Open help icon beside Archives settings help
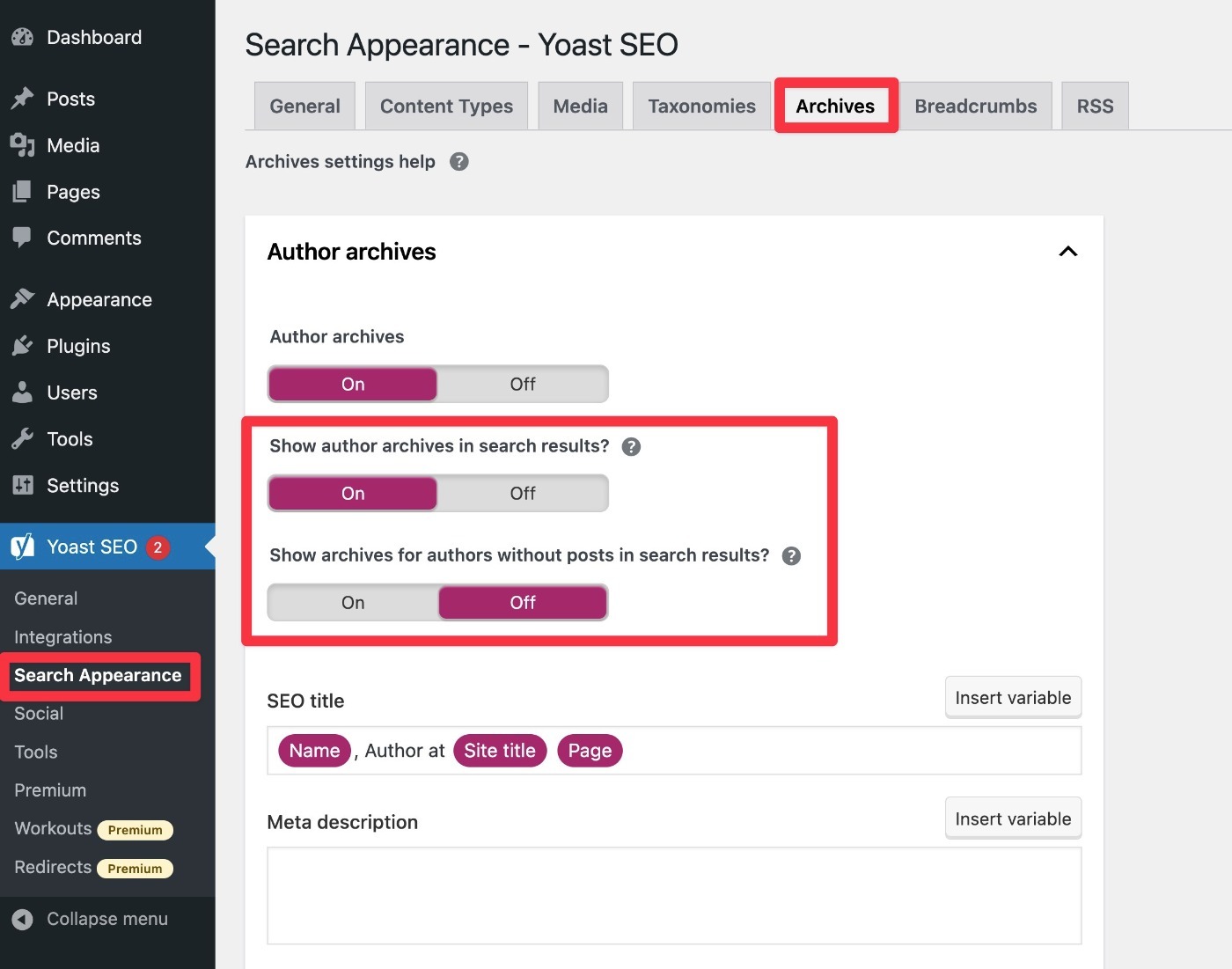Viewport: 1232px width, 969px height. point(459,162)
